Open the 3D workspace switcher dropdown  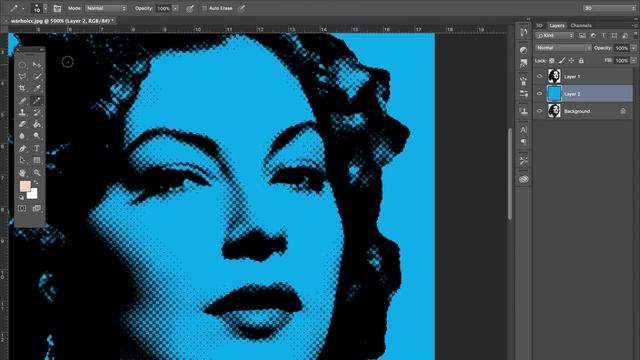609,8
